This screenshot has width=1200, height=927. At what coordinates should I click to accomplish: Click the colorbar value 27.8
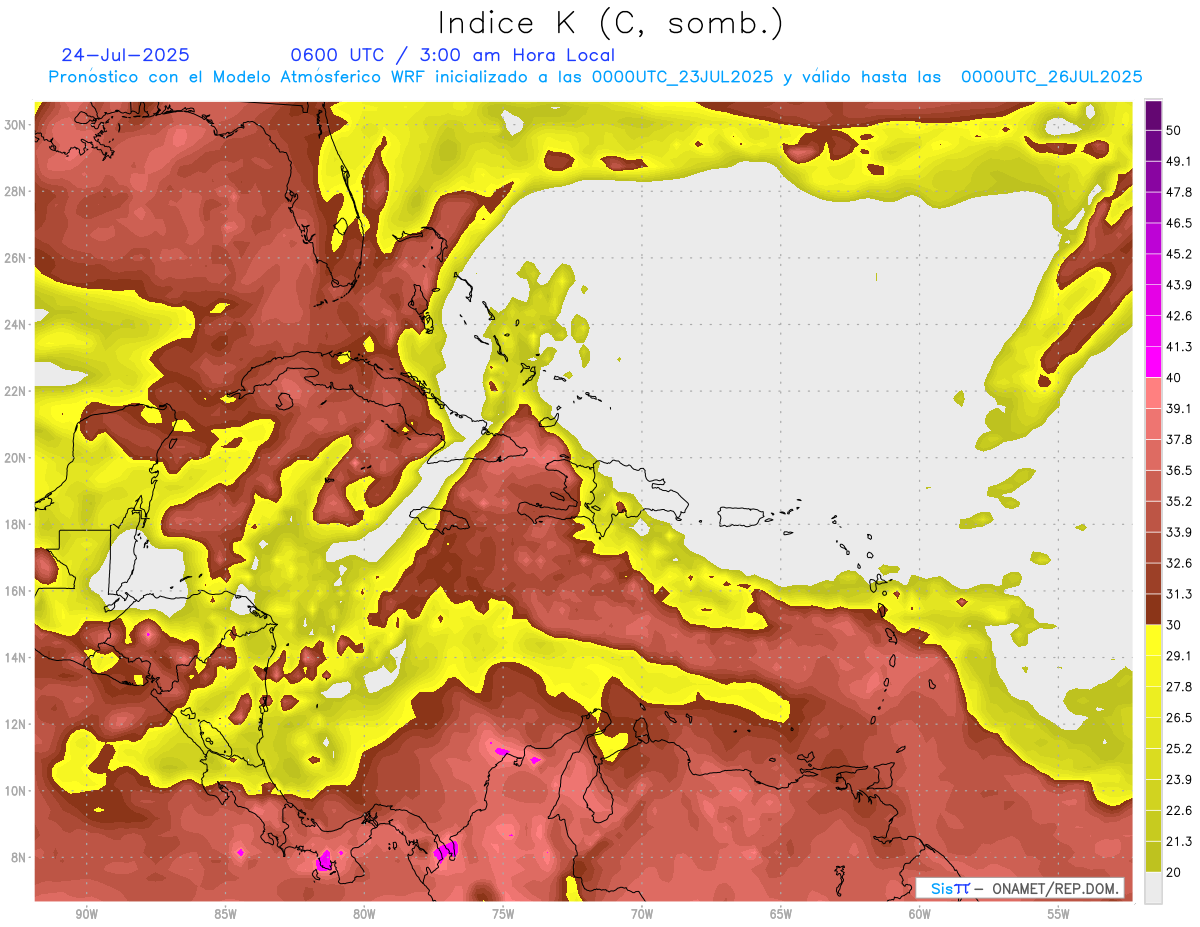(1179, 687)
